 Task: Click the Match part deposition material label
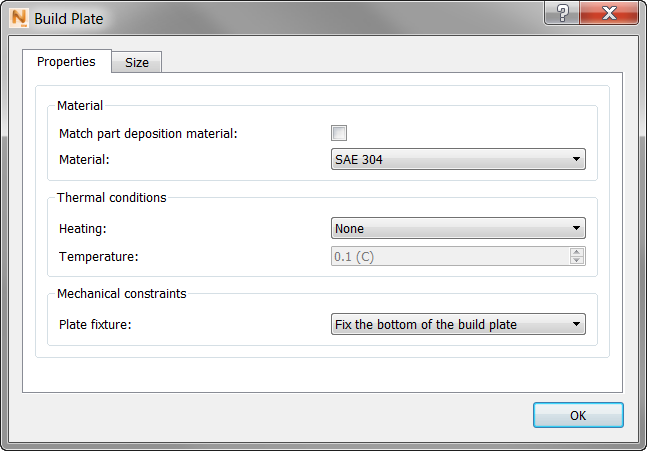pos(148,133)
